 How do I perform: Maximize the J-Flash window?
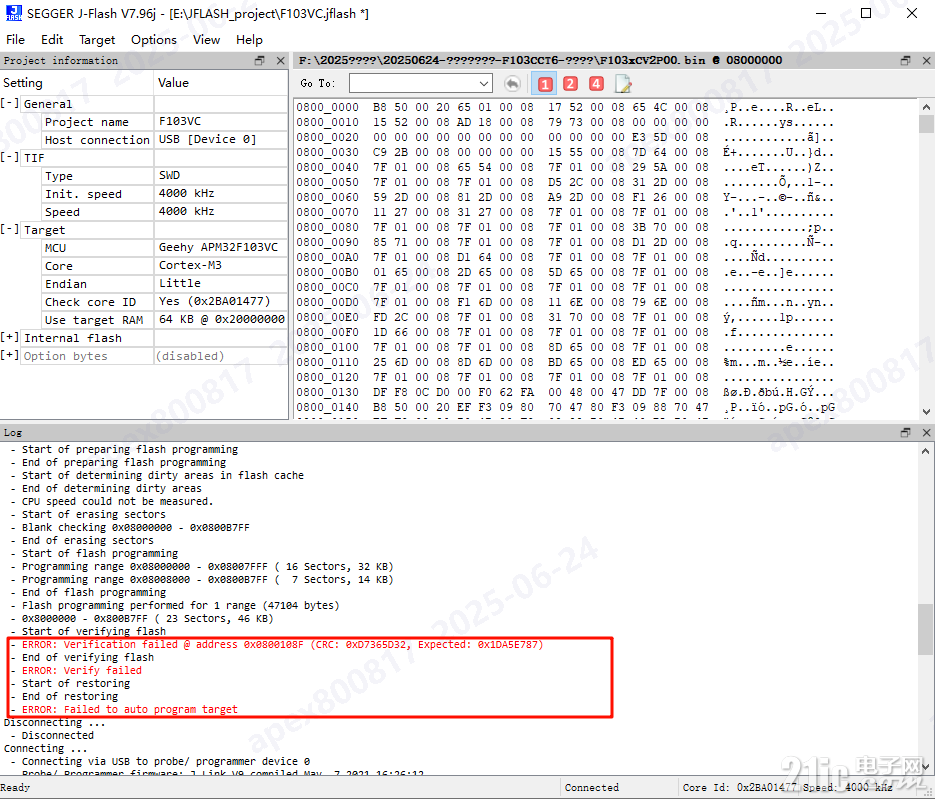(866, 13)
